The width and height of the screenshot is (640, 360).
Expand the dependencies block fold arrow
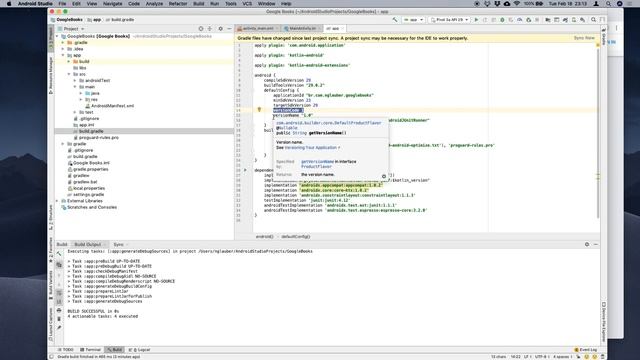click(245, 170)
